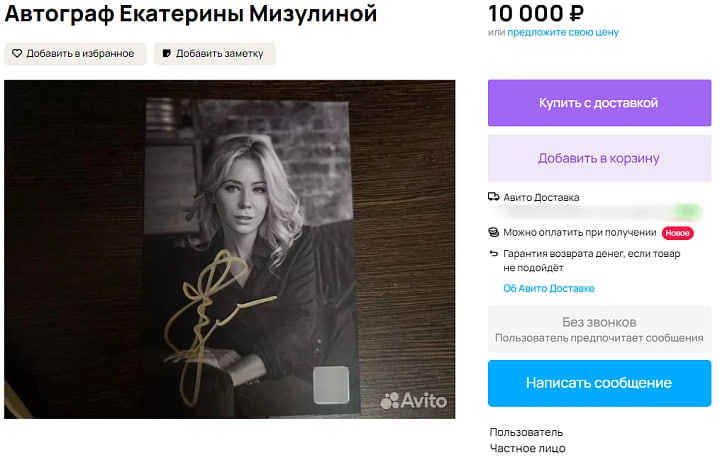
Task: Click the return arrow icon beside Гарантия возврата
Action: pyautogui.click(x=494, y=254)
